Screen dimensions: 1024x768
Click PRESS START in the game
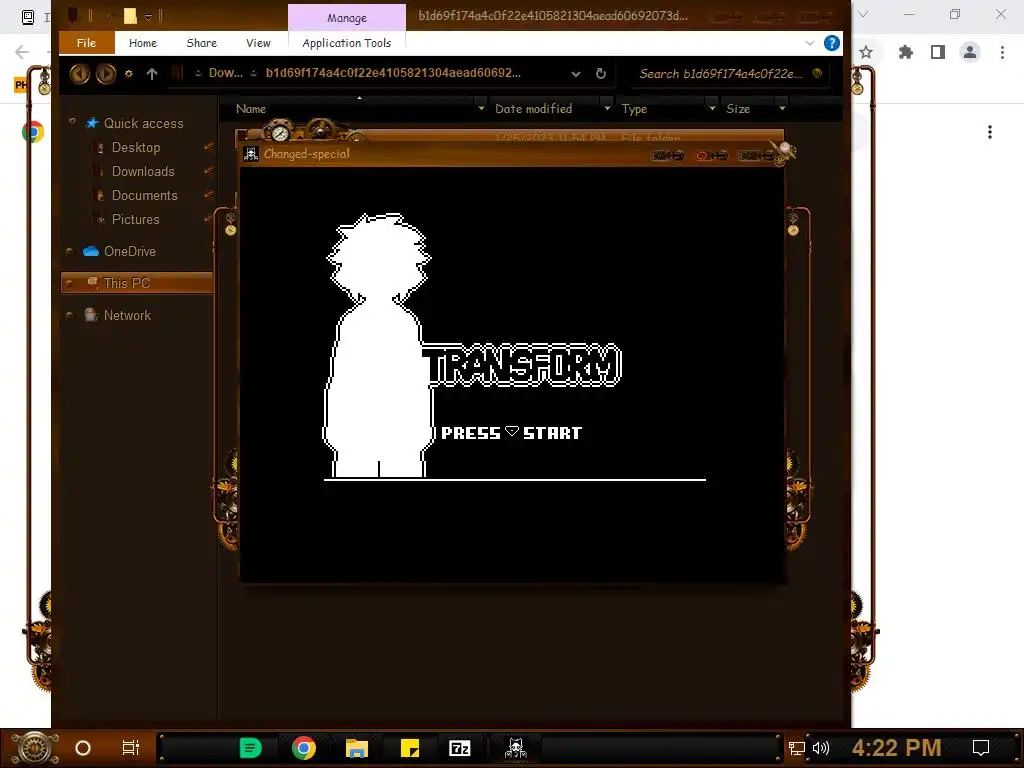pyautogui.click(x=511, y=432)
